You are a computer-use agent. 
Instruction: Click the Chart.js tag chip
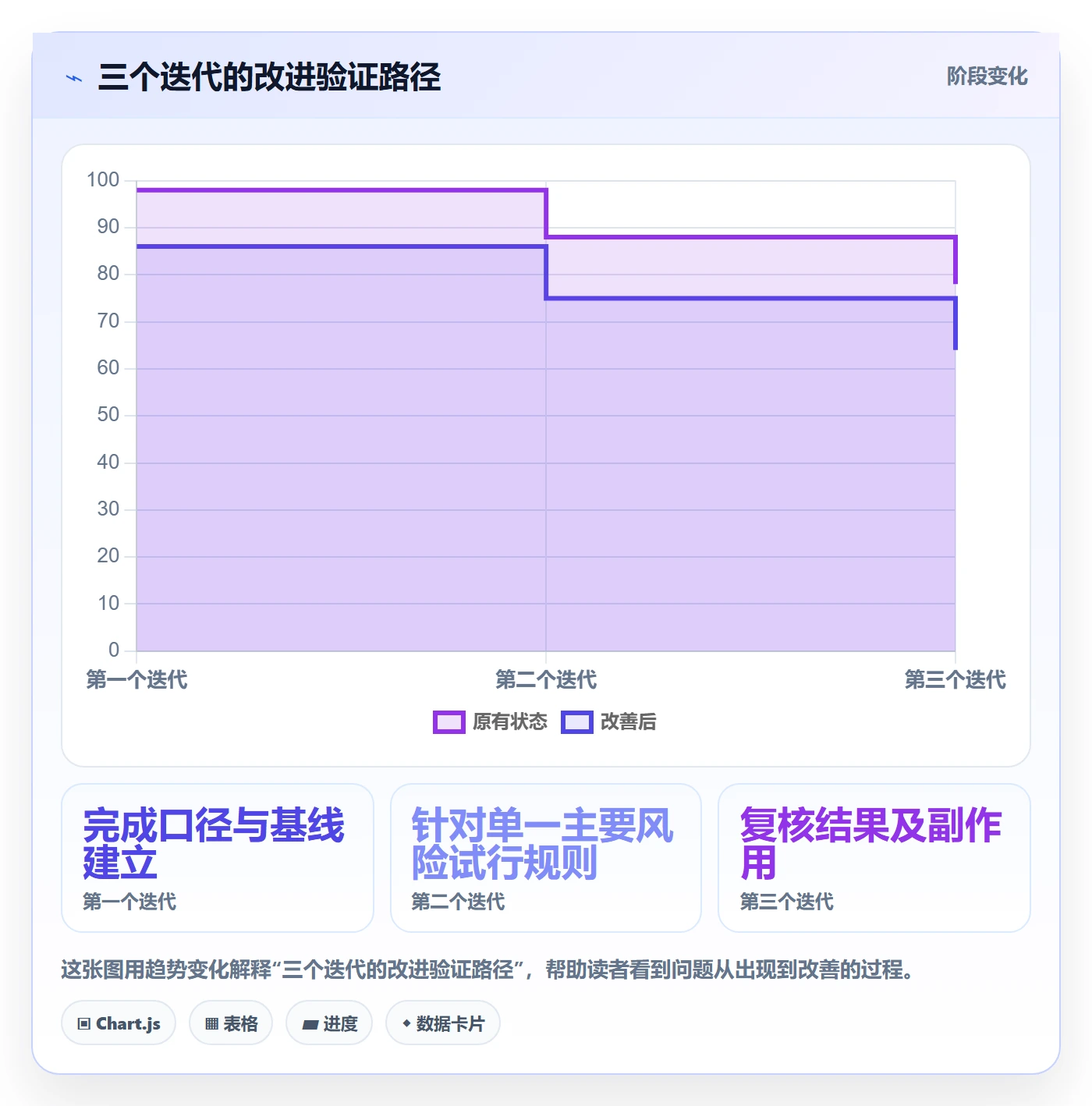[119, 1023]
